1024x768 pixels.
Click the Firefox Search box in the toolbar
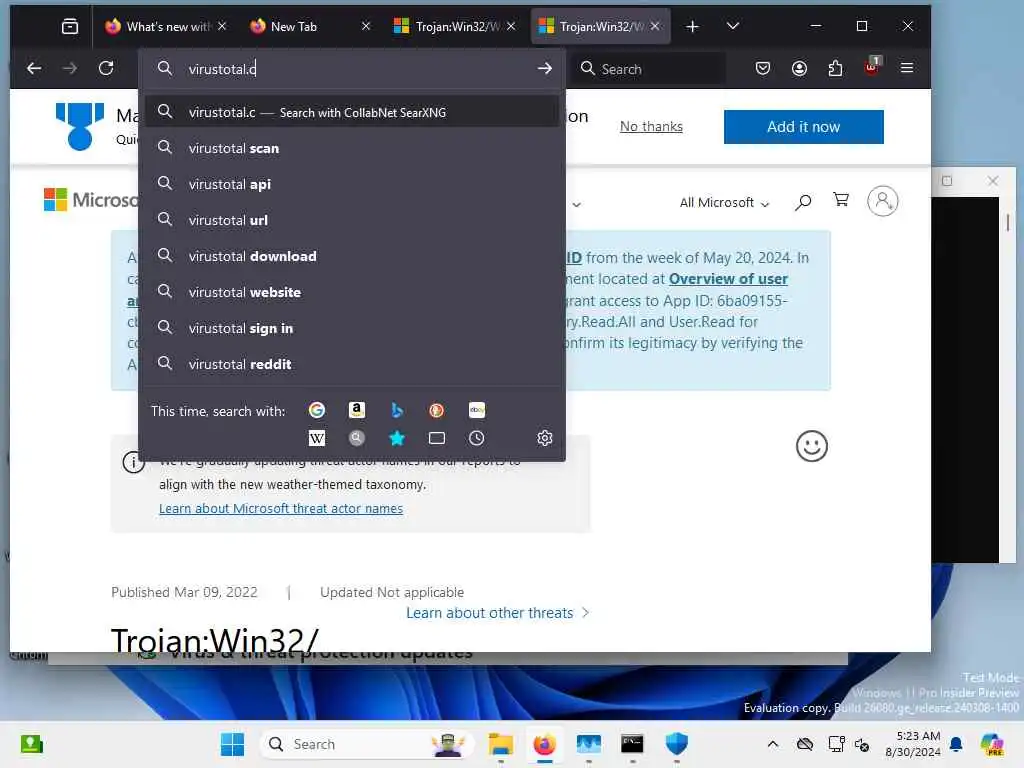tap(650, 69)
